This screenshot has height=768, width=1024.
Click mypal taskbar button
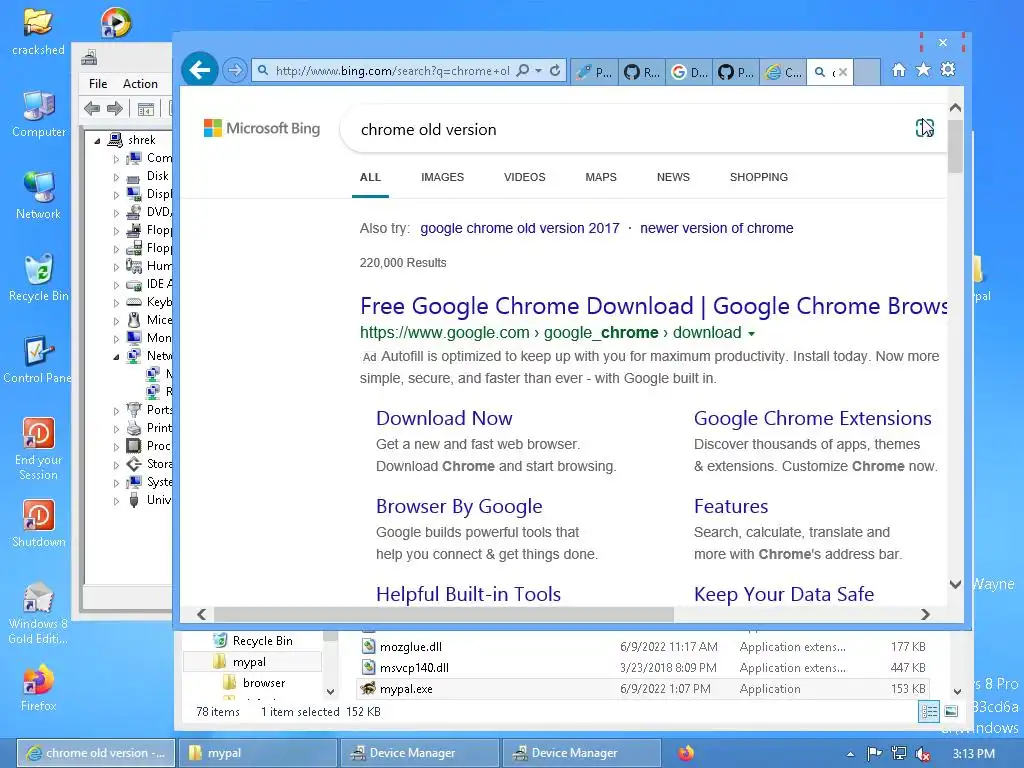point(258,753)
